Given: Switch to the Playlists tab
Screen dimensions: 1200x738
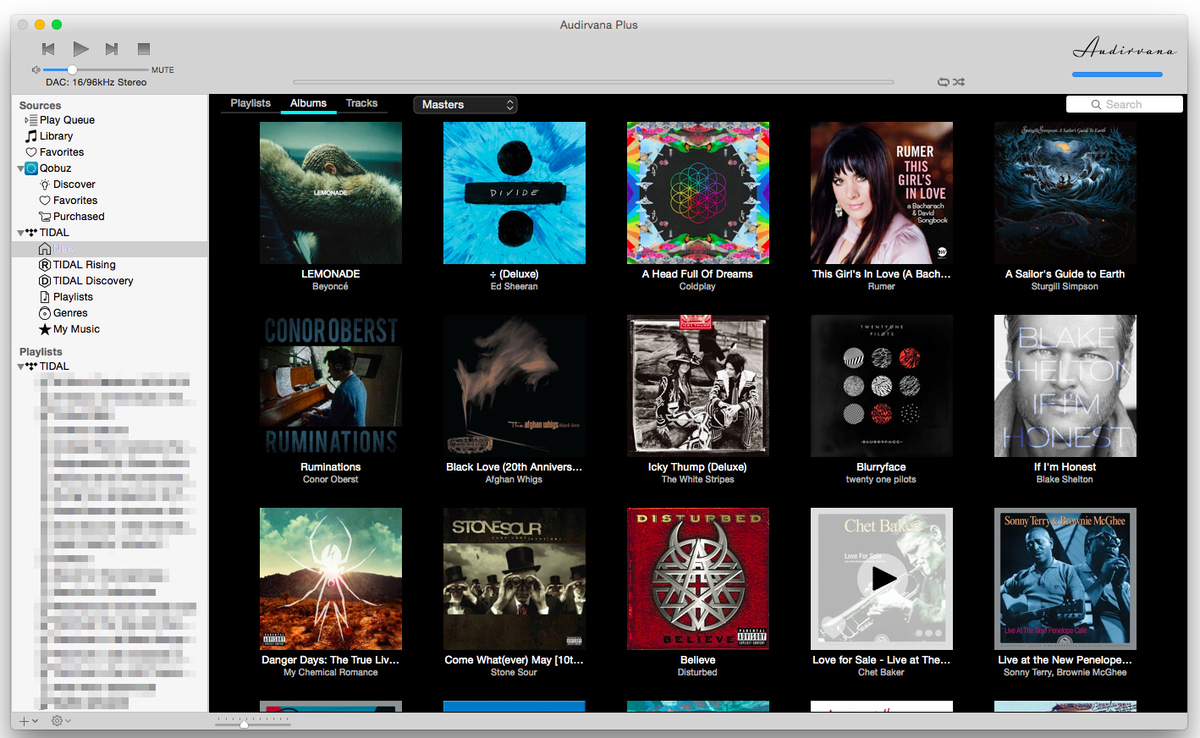Looking at the screenshot, I should (250, 103).
